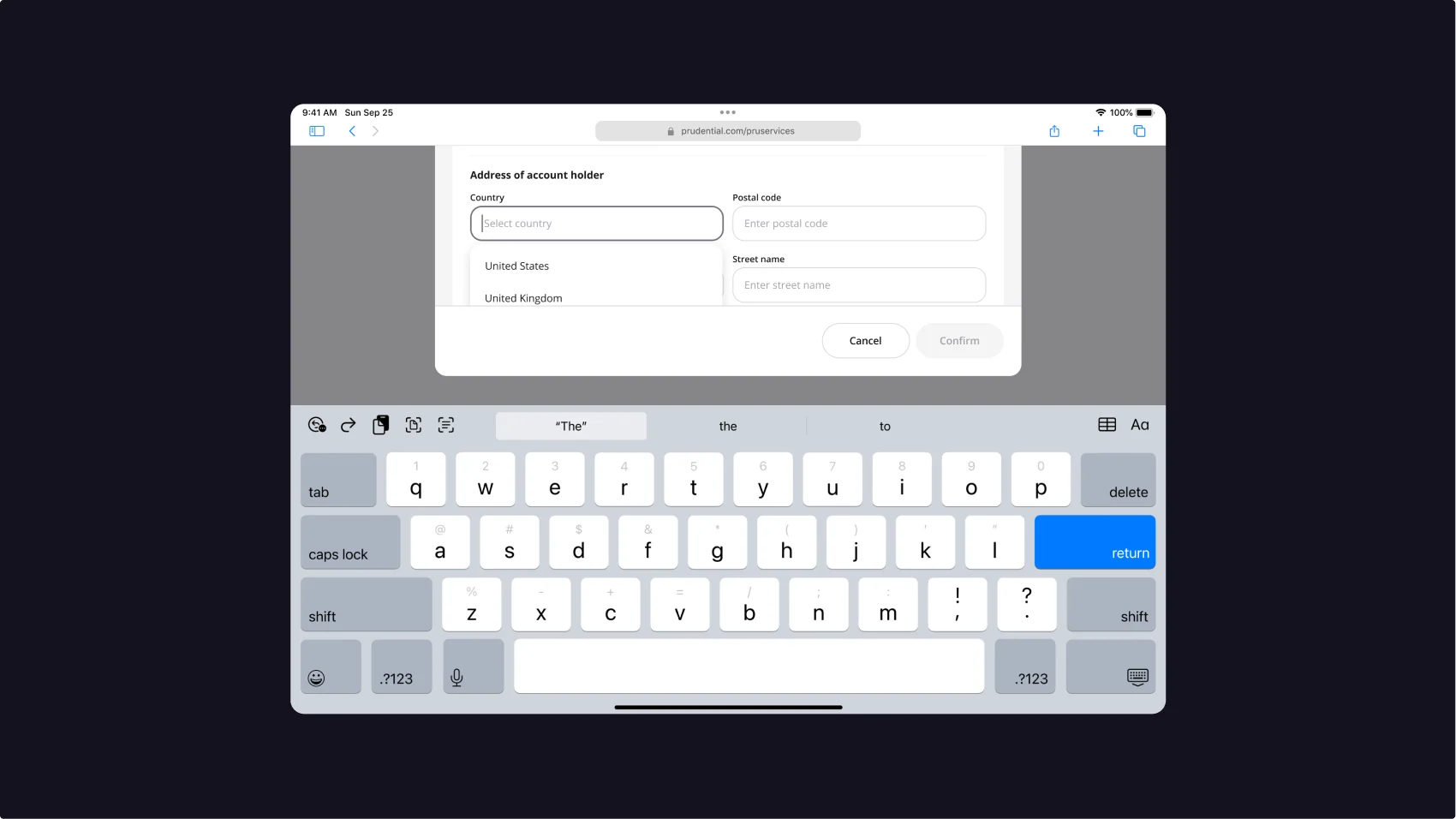The image size is (1456, 819).
Task: Switch to left .?123 numbers keyboard
Action: coord(402,667)
